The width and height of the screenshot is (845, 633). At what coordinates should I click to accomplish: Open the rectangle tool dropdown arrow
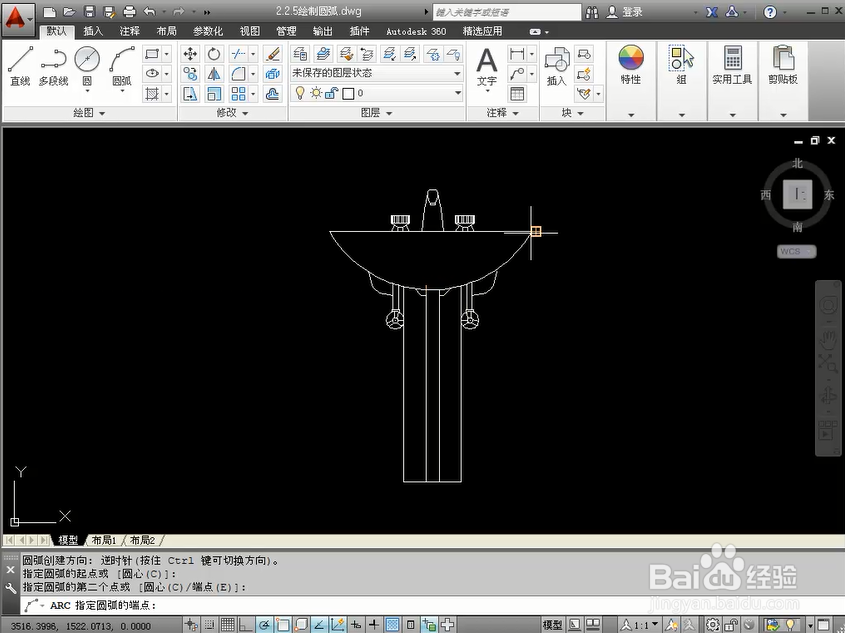click(167, 54)
